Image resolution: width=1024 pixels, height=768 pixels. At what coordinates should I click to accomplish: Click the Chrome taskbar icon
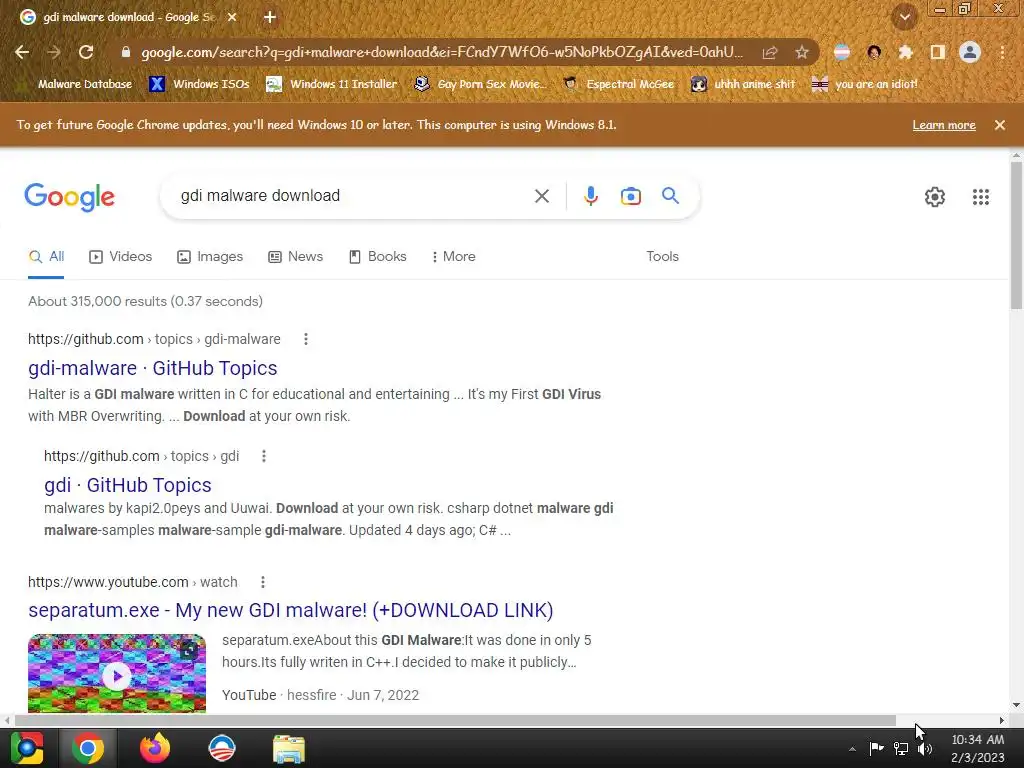pyautogui.click(x=88, y=748)
